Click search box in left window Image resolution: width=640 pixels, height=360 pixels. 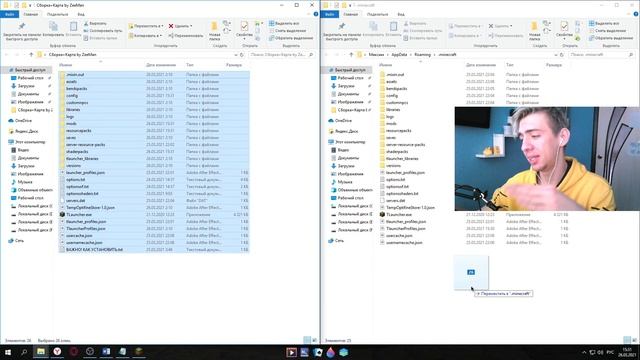281,54
